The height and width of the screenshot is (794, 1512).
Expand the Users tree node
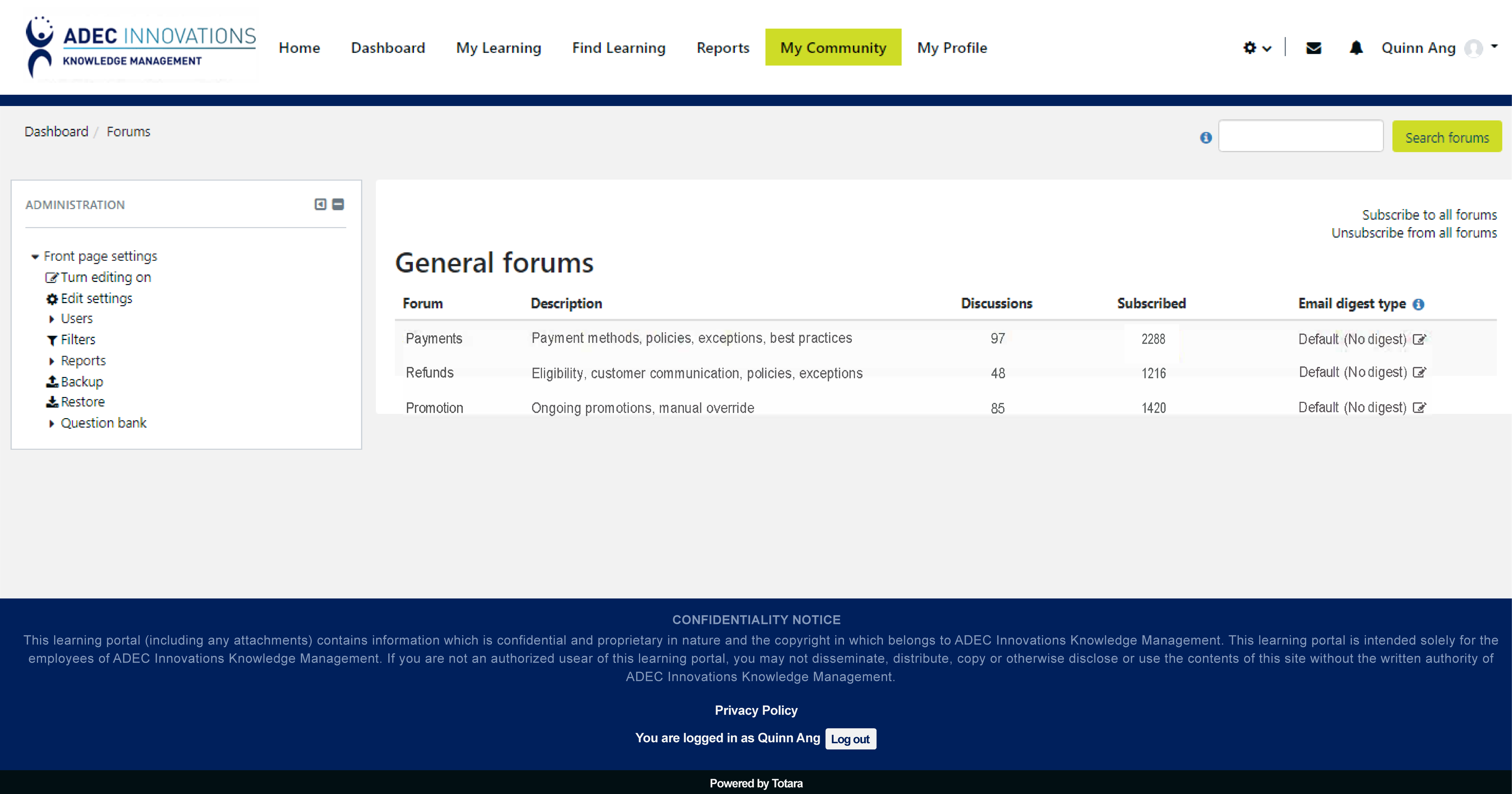(x=52, y=319)
